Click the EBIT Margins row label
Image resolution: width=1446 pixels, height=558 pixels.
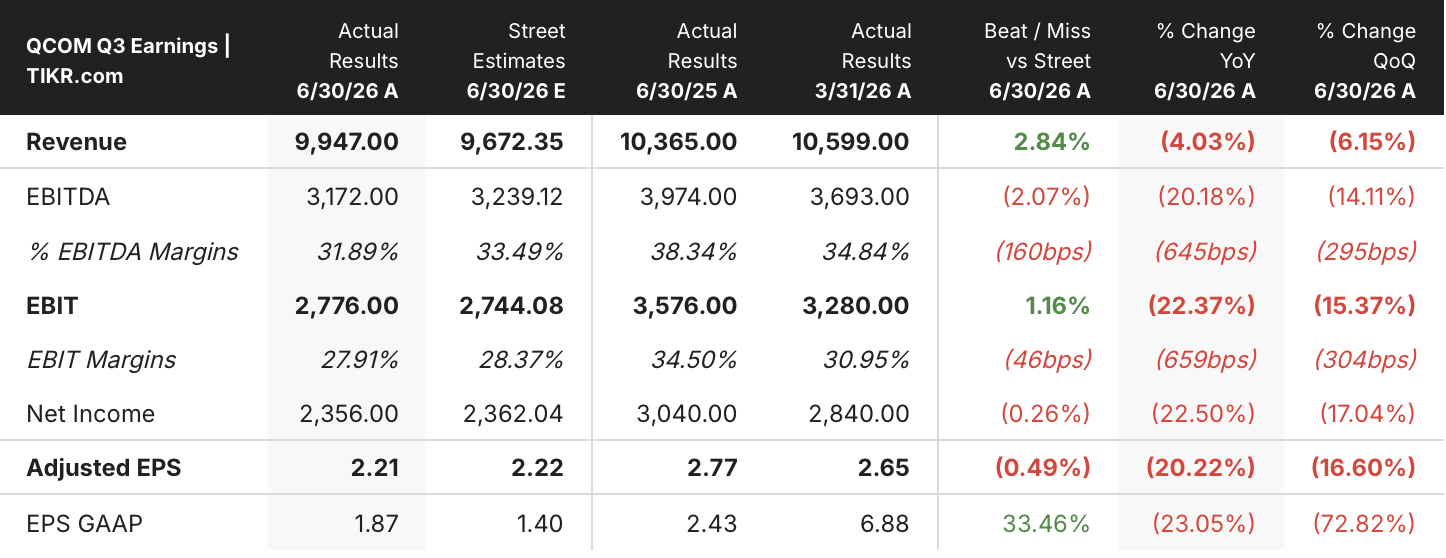tap(101, 360)
